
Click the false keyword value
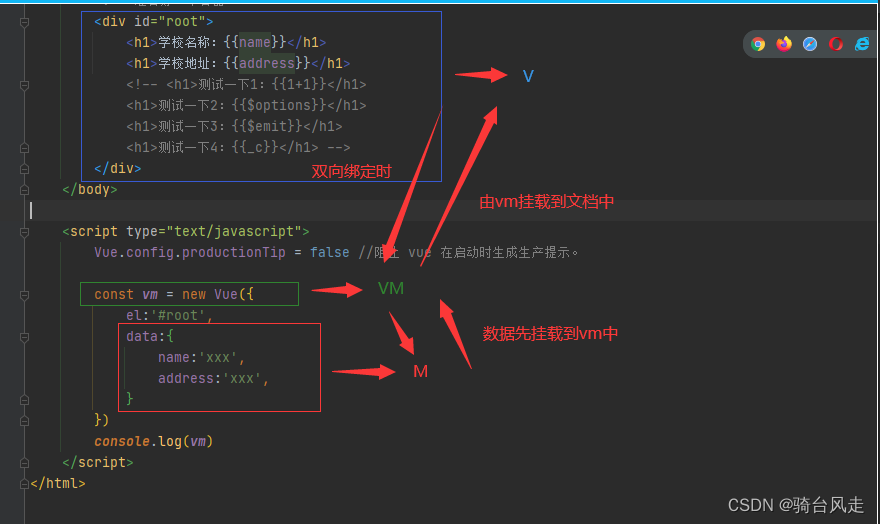tap(329, 252)
